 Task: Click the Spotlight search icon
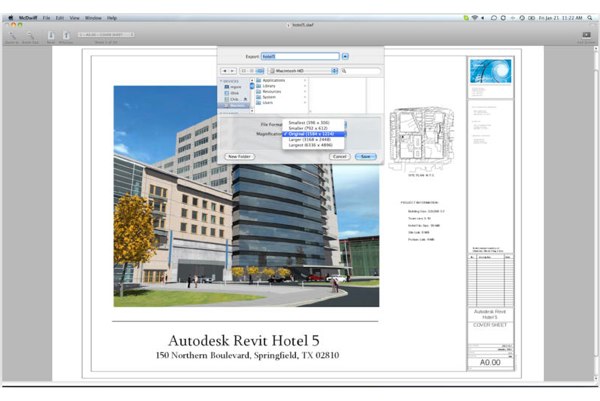[x=590, y=18]
